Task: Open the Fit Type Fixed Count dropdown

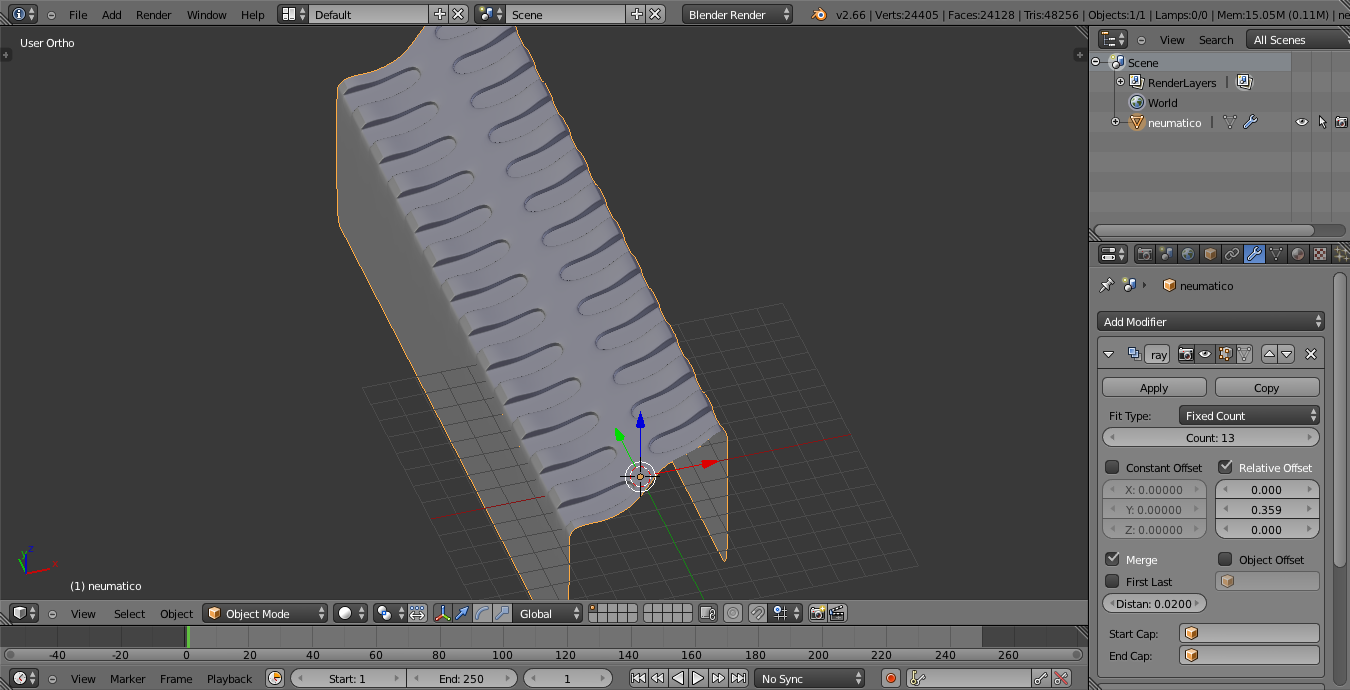Action: click(x=1250, y=415)
